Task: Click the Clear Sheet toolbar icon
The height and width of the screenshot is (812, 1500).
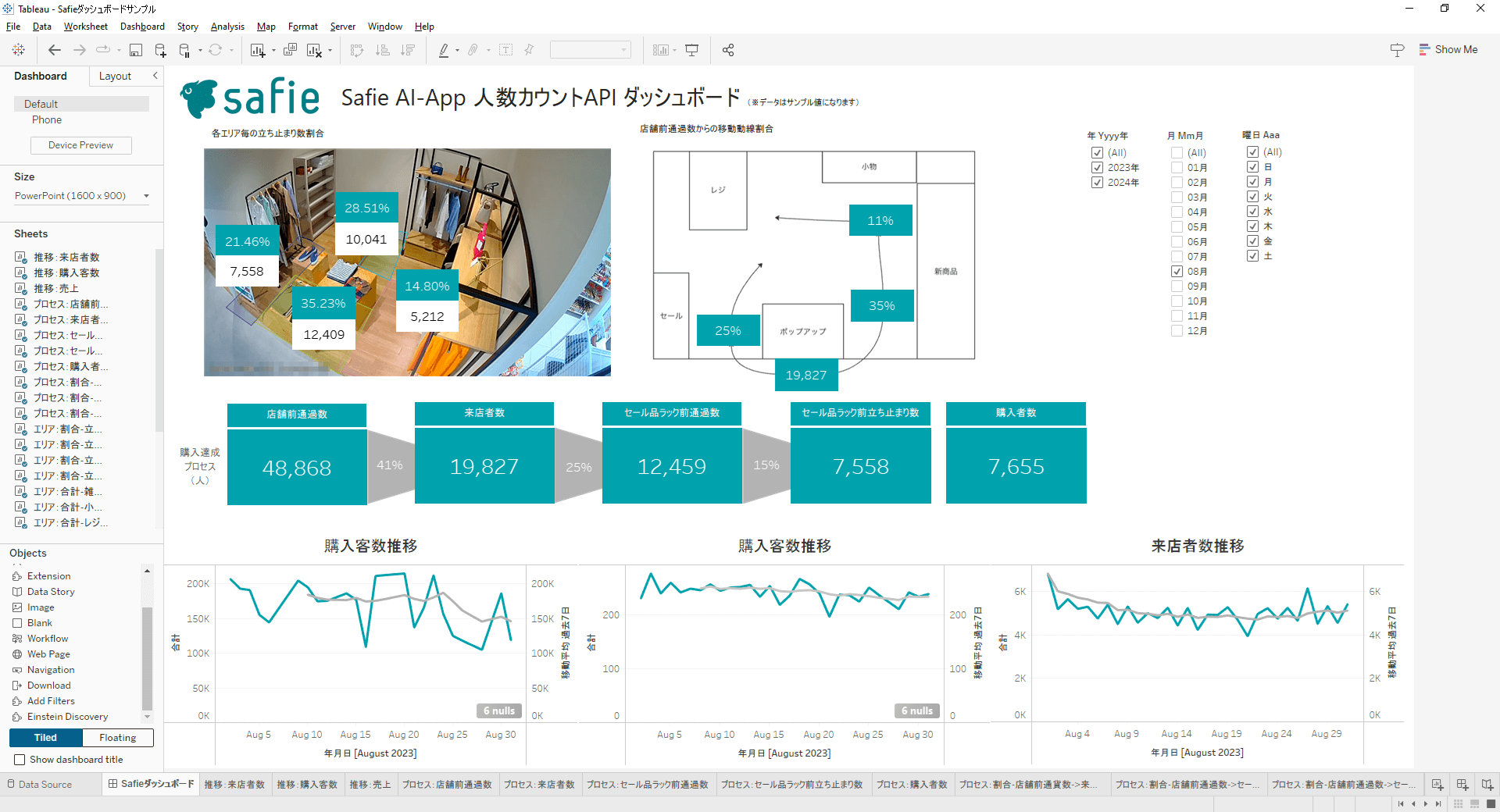Action: pyautogui.click(x=313, y=49)
